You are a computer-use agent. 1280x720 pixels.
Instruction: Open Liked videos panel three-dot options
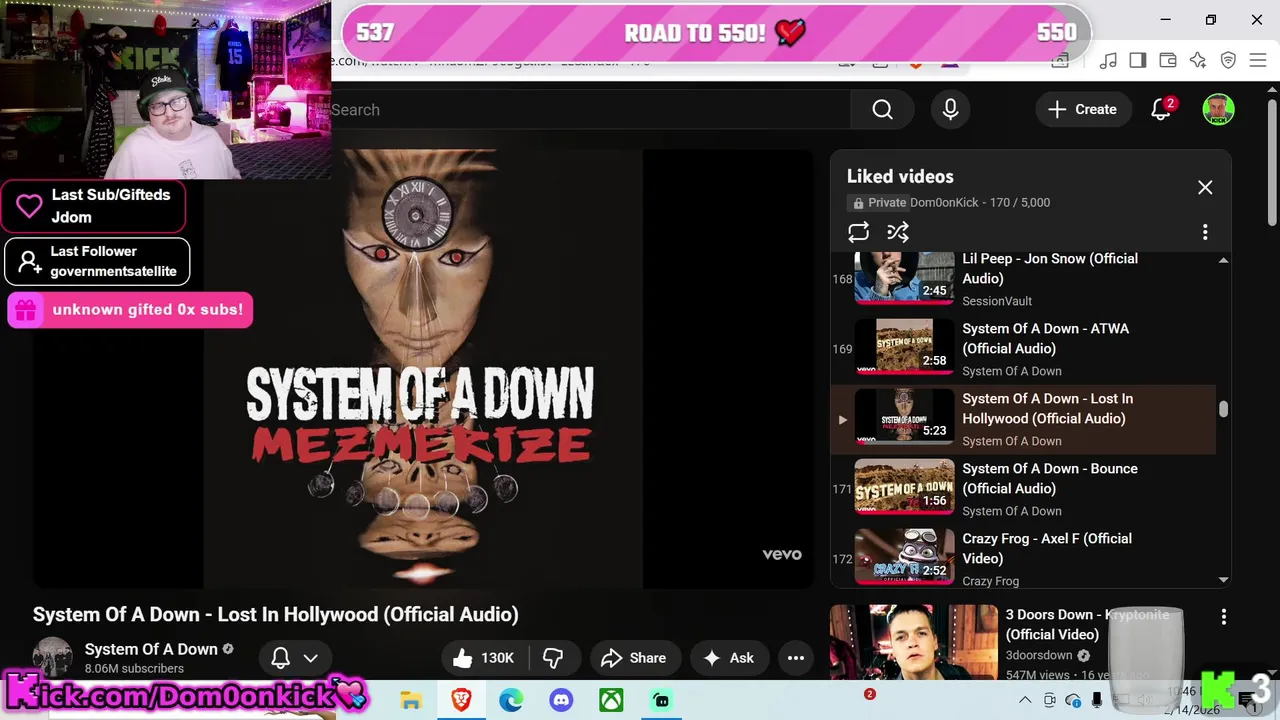click(x=1205, y=232)
